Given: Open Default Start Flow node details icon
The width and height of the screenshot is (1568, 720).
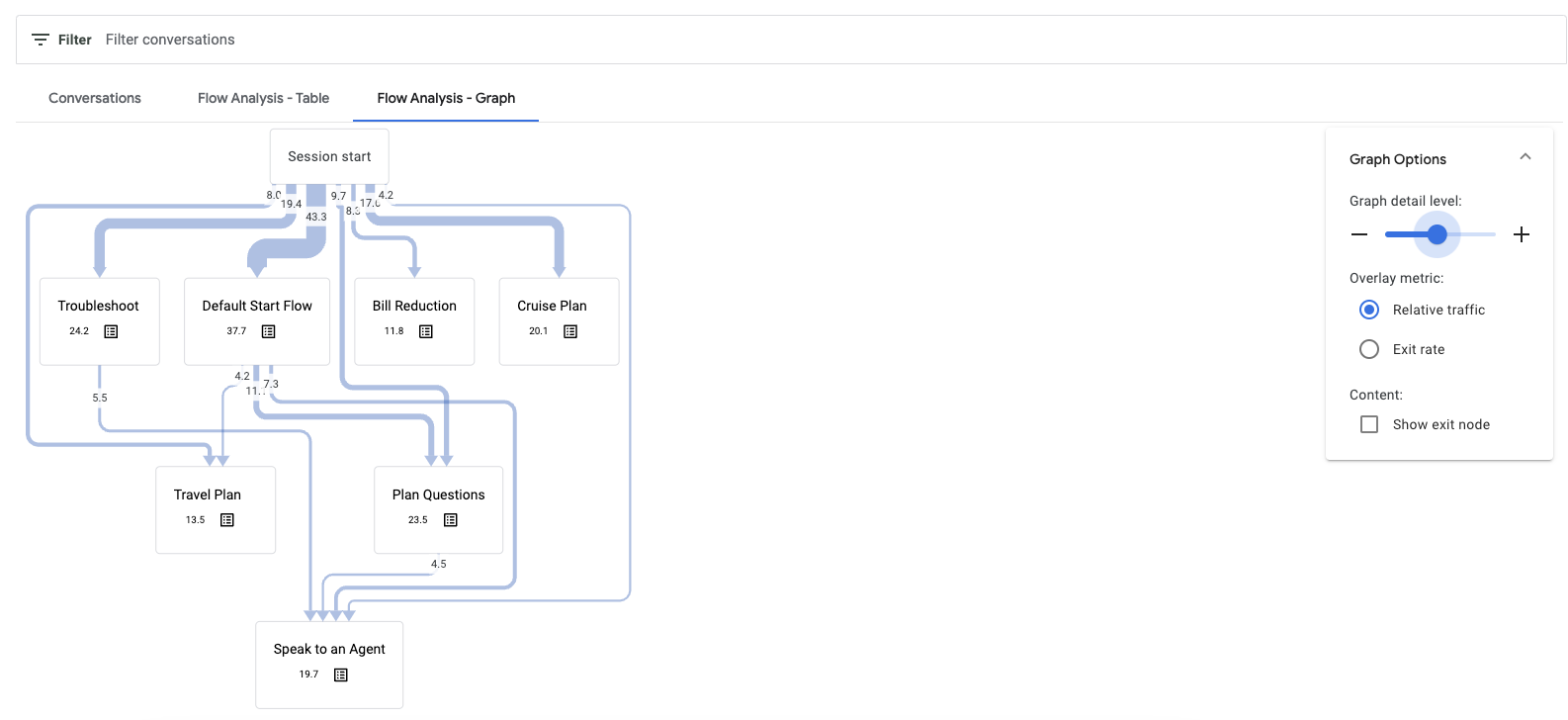Looking at the screenshot, I should pyautogui.click(x=268, y=331).
